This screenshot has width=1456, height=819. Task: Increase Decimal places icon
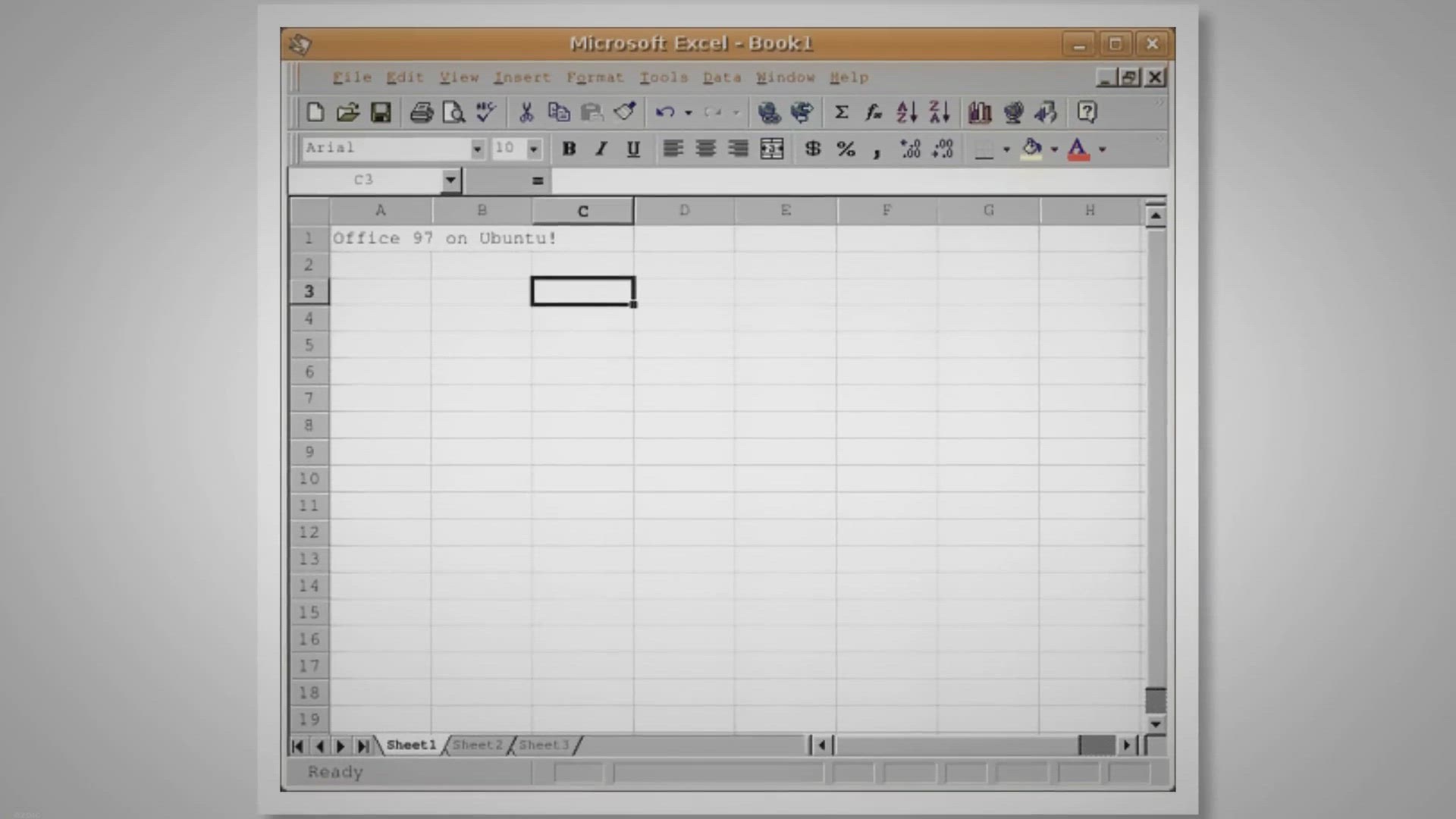point(910,149)
